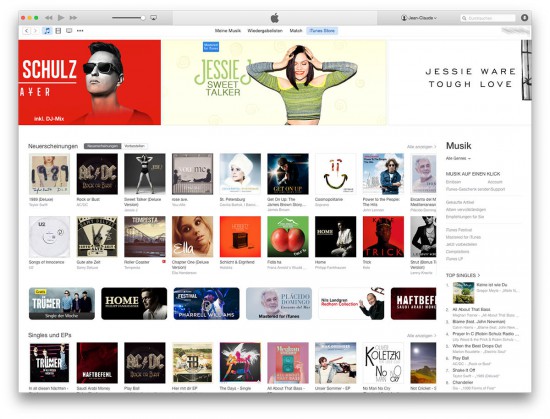The image size is (550, 419).
Task: Select the Vorbestellen toggle segment
Action: pos(134,146)
